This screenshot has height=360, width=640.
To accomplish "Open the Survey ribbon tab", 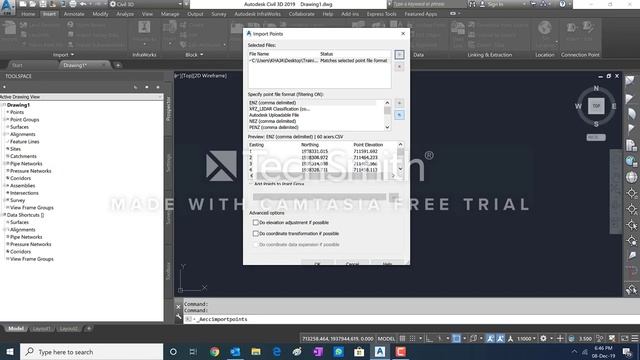I will 219,14.
